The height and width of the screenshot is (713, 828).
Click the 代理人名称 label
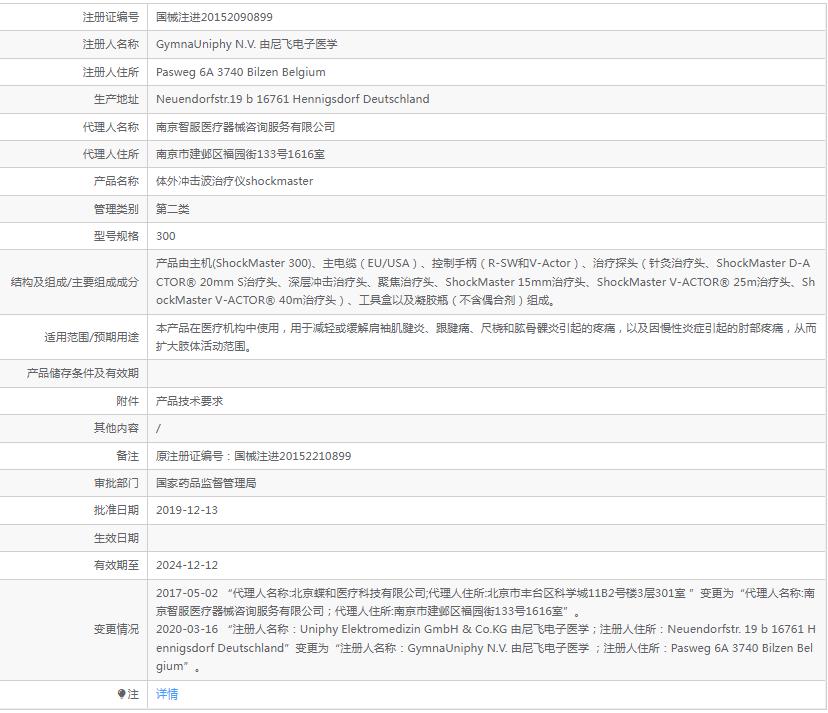tap(110, 127)
